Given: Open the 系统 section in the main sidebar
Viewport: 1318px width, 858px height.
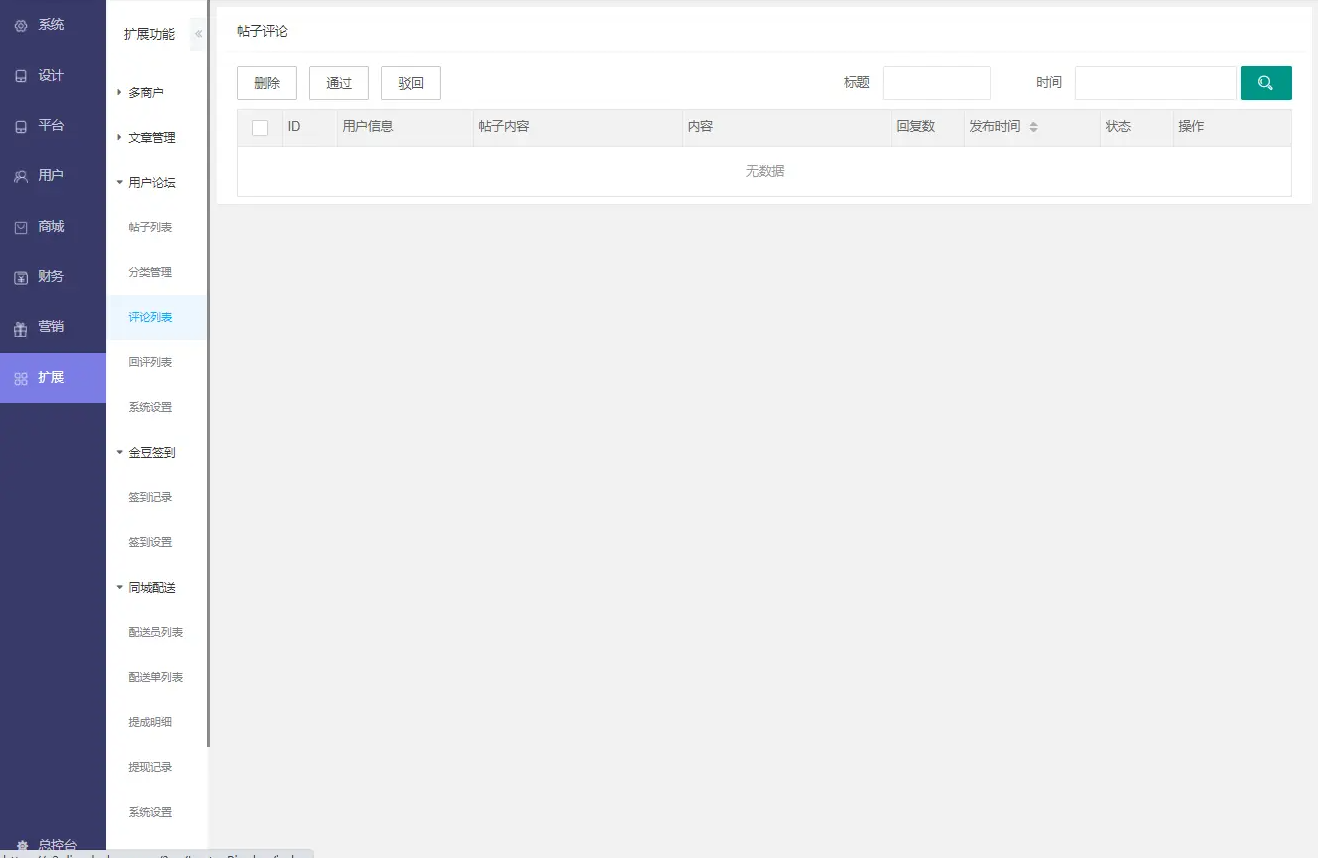Looking at the screenshot, I should point(52,25).
